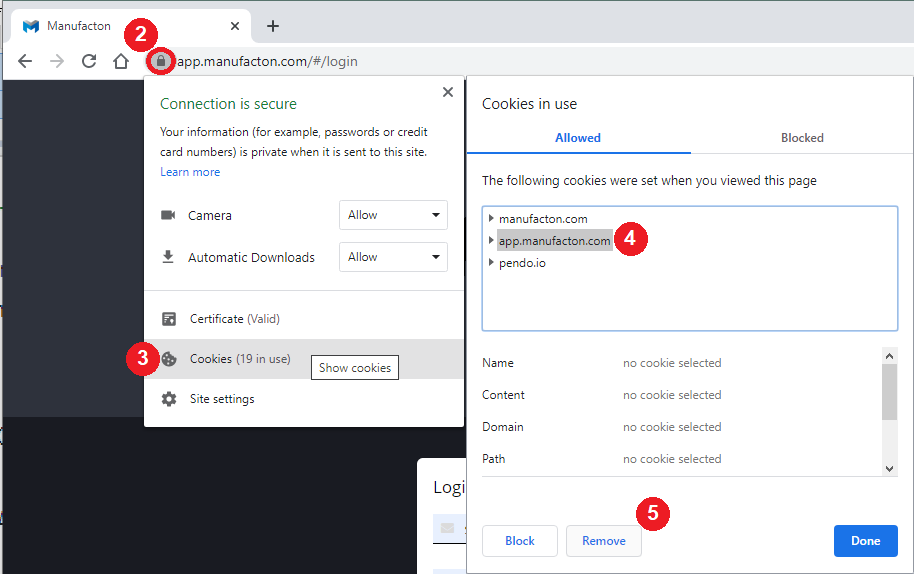914x574 pixels.
Task: Click the browser back arrow
Action: coord(25,61)
